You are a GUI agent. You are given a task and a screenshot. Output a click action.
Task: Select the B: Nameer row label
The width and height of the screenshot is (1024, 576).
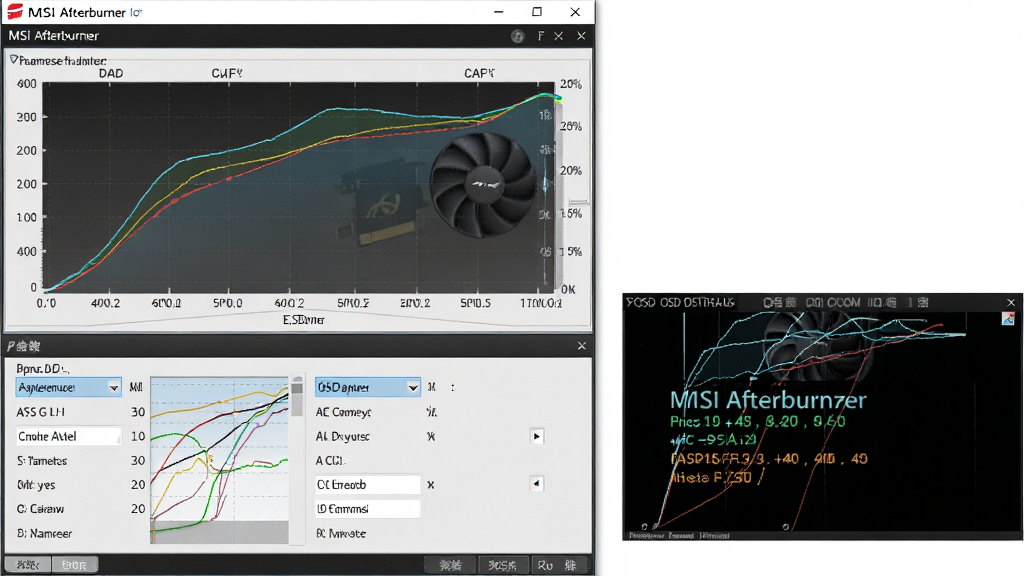click(44, 534)
